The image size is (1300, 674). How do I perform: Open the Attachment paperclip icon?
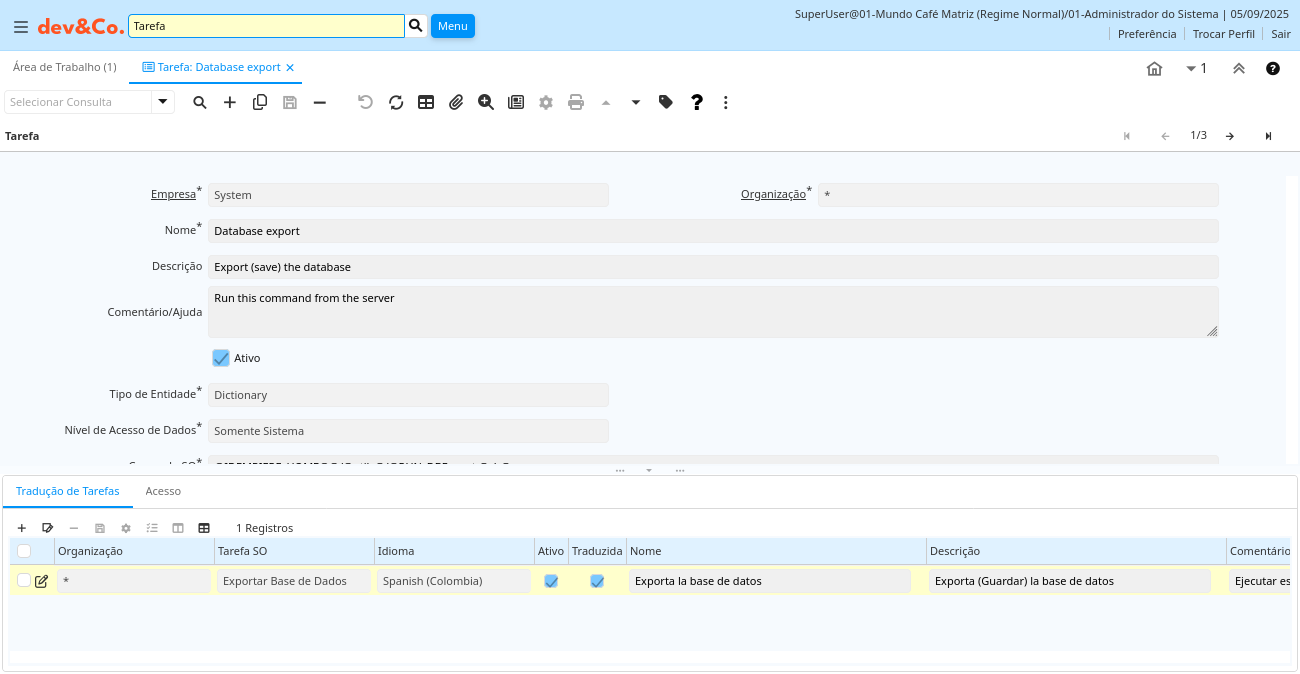point(456,102)
